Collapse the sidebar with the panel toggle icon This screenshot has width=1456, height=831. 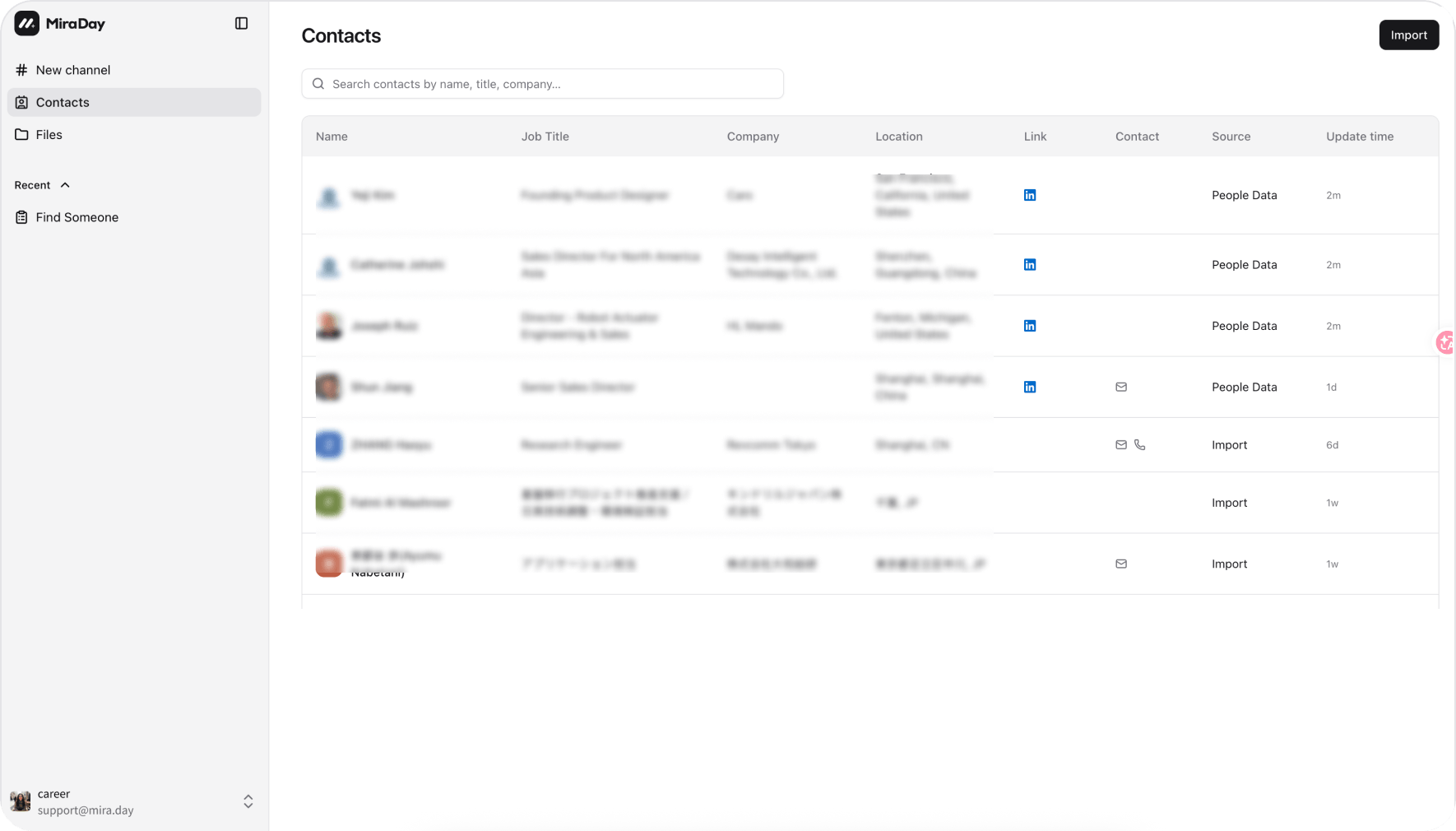pos(241,23)
